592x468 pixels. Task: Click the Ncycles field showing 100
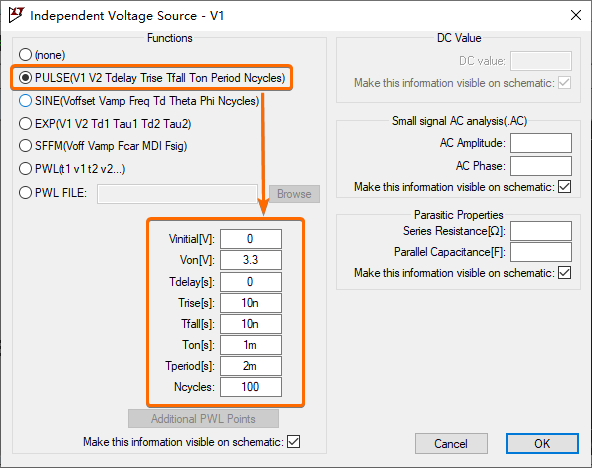pyautogui.click(x=251, y=387)
